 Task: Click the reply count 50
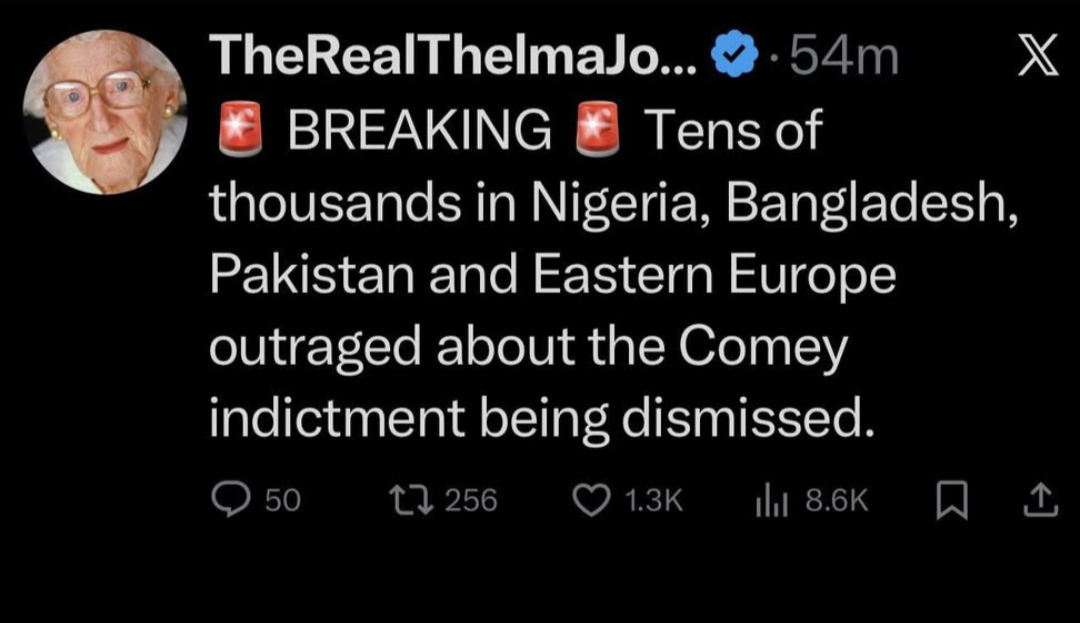point(282,501)
